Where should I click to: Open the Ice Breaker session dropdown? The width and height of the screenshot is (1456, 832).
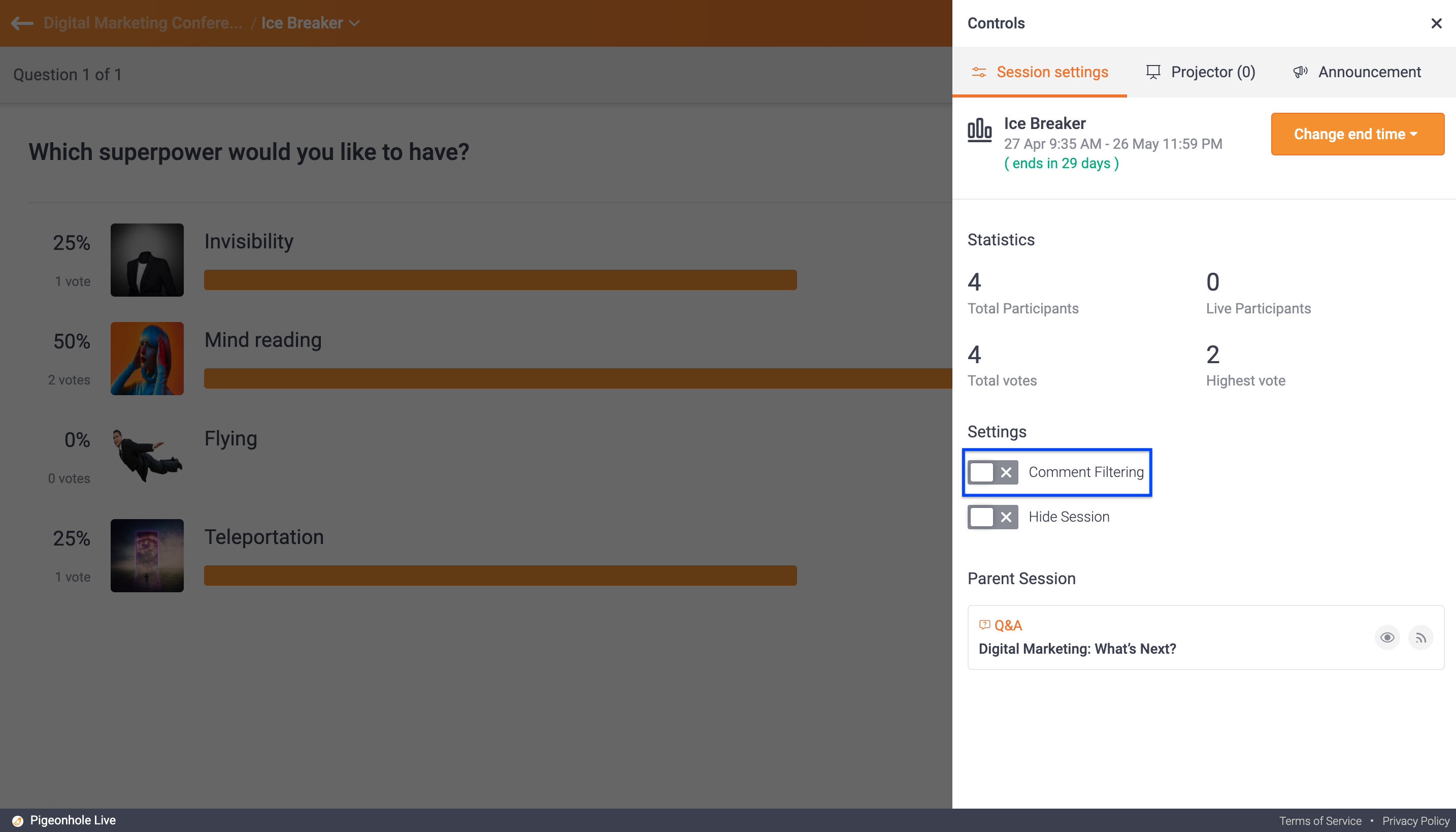pyautogui.click(x=311, y=23)
